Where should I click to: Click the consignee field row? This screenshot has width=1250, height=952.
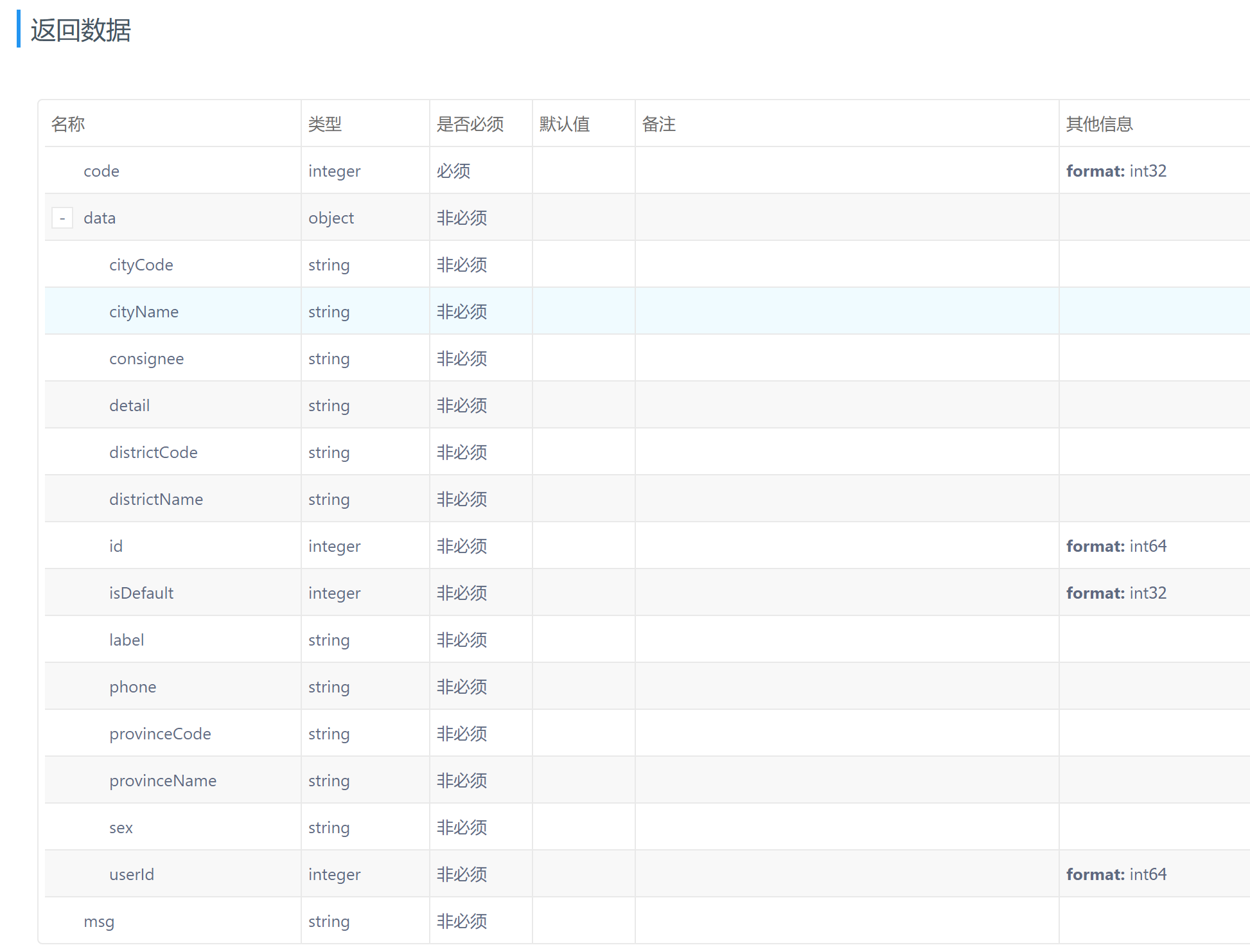coord(146,359)
